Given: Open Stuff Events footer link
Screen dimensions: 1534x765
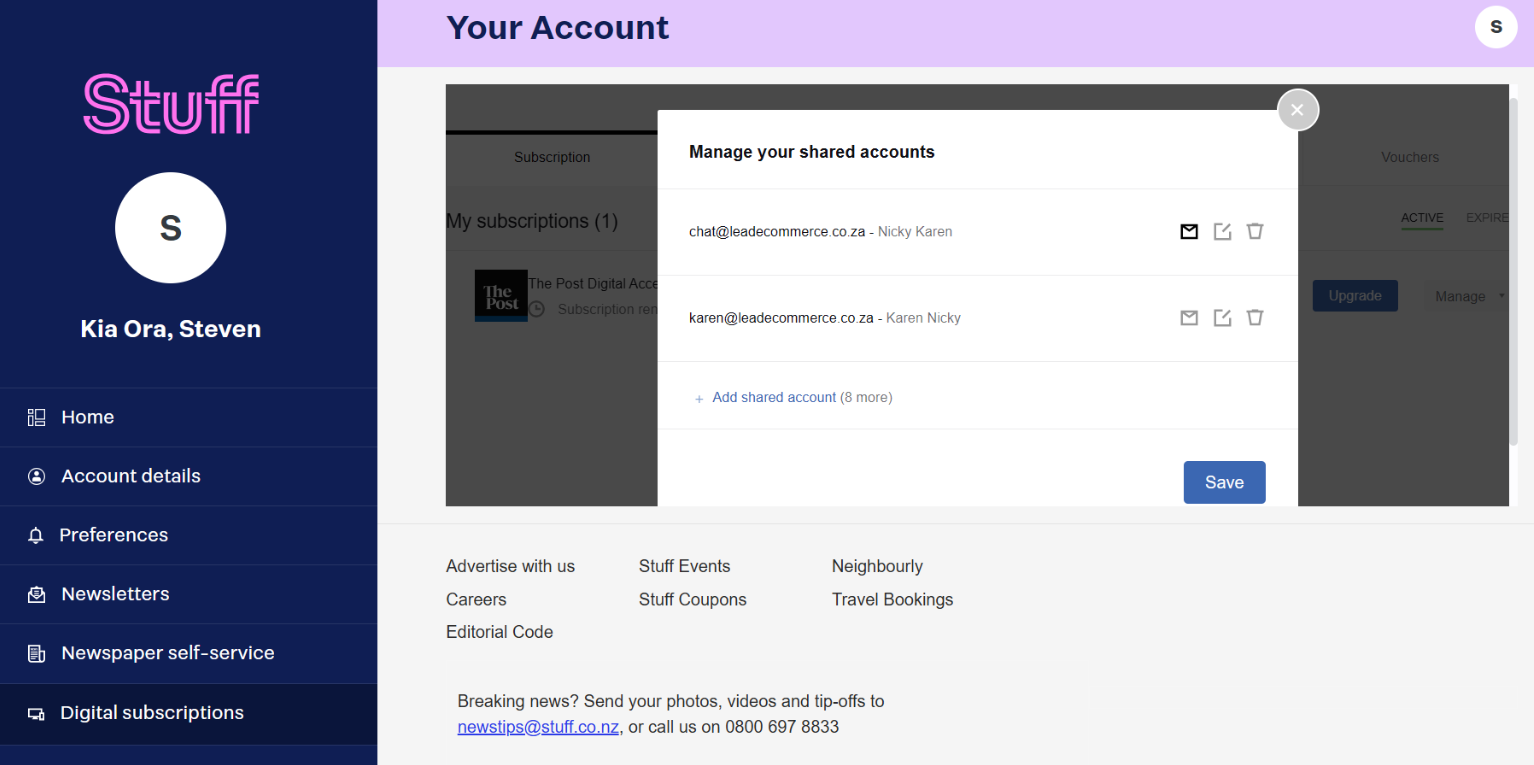Looking at the screenshot, I should click(x=684, y=566).
